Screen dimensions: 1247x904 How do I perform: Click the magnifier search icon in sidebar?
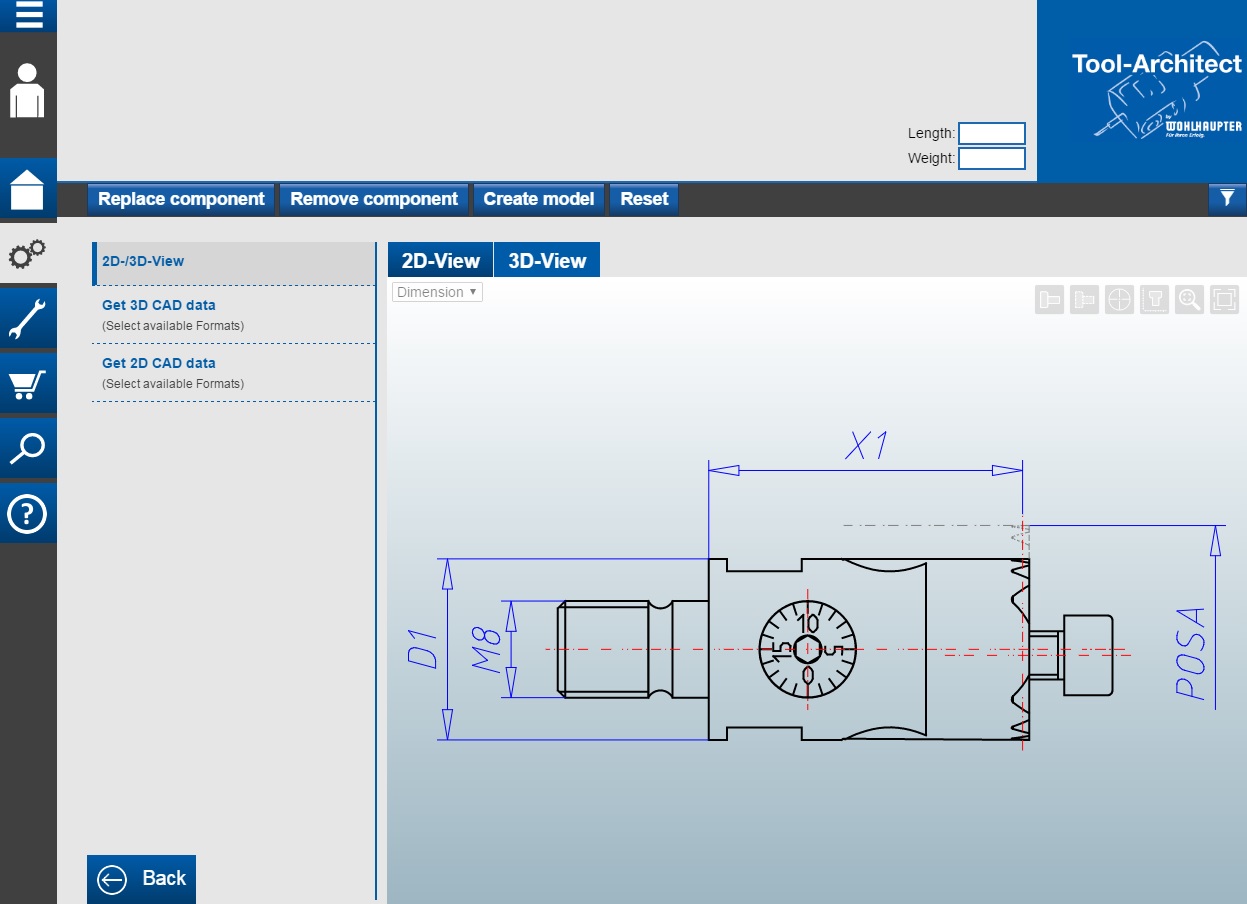coord(28,449)
